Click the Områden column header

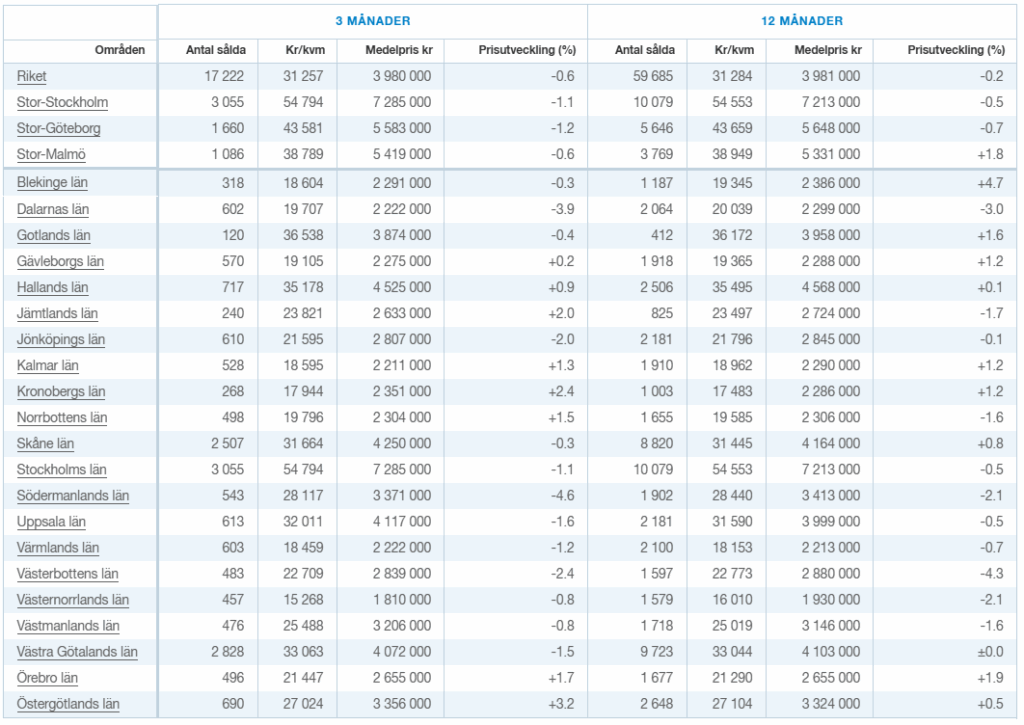pyautogui.click(x=120, y=50)
